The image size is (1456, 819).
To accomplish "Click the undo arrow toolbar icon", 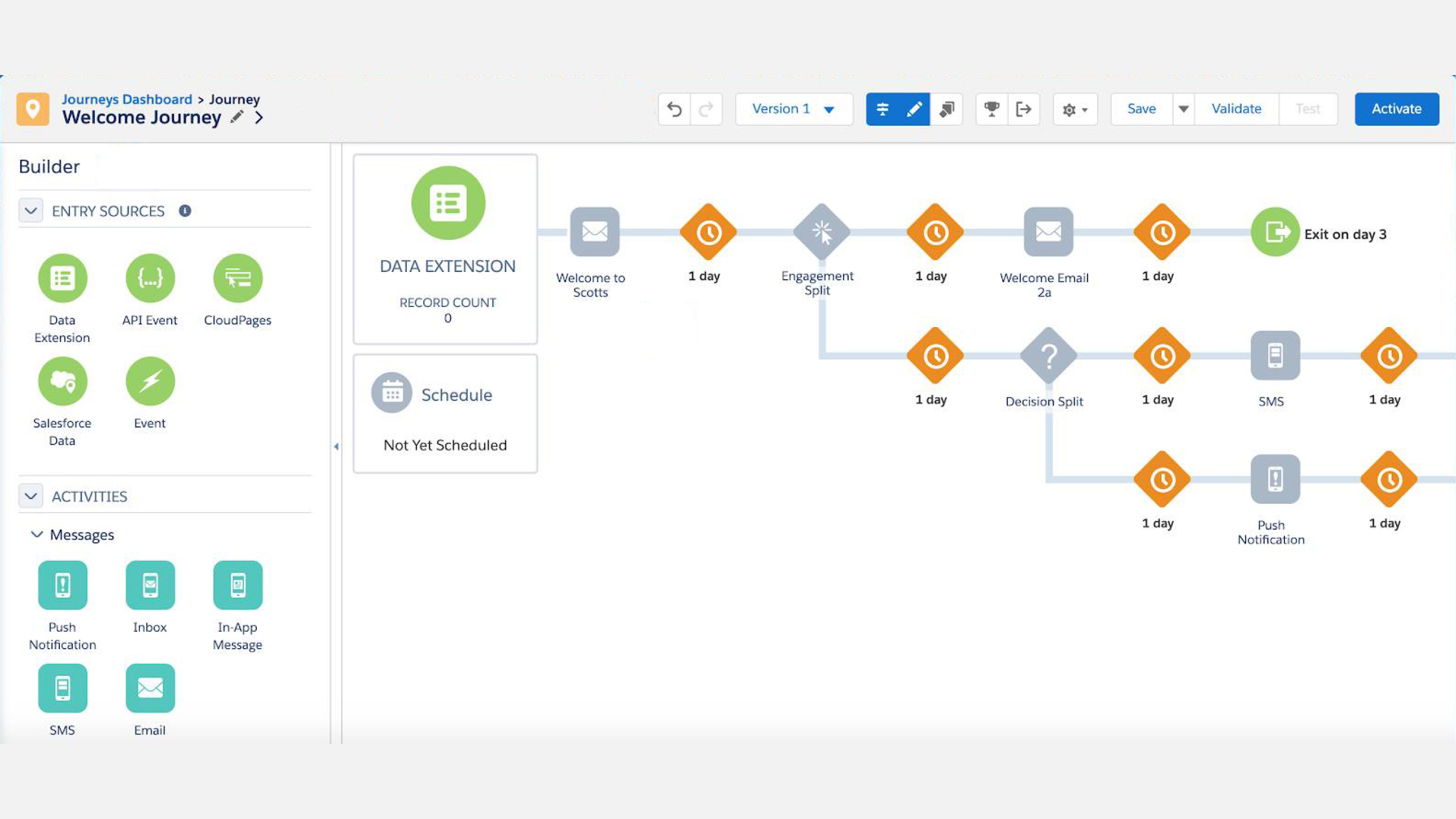I will pos(674,108).
